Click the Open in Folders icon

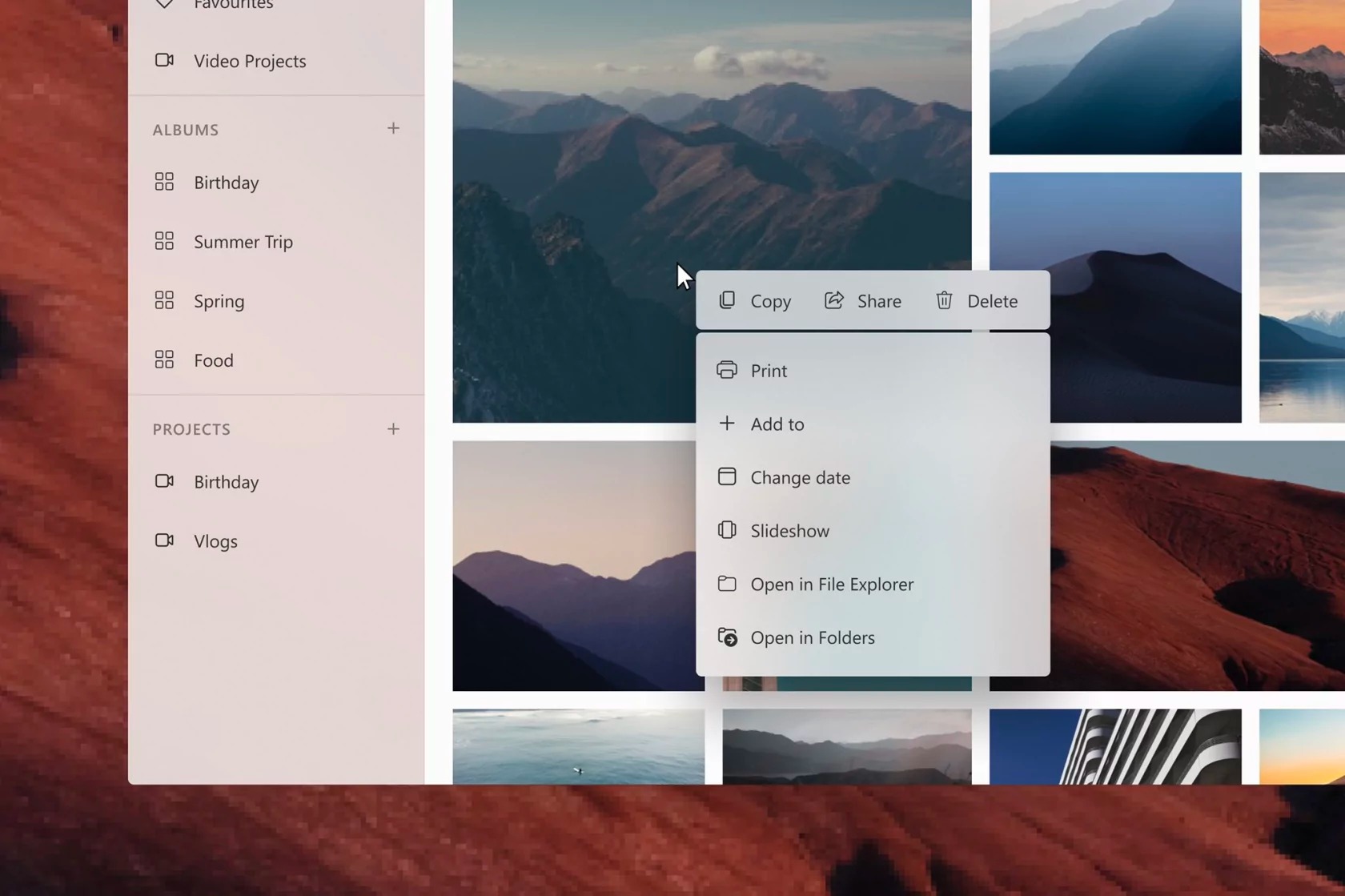pyautogui.click(x=727, y=637)
